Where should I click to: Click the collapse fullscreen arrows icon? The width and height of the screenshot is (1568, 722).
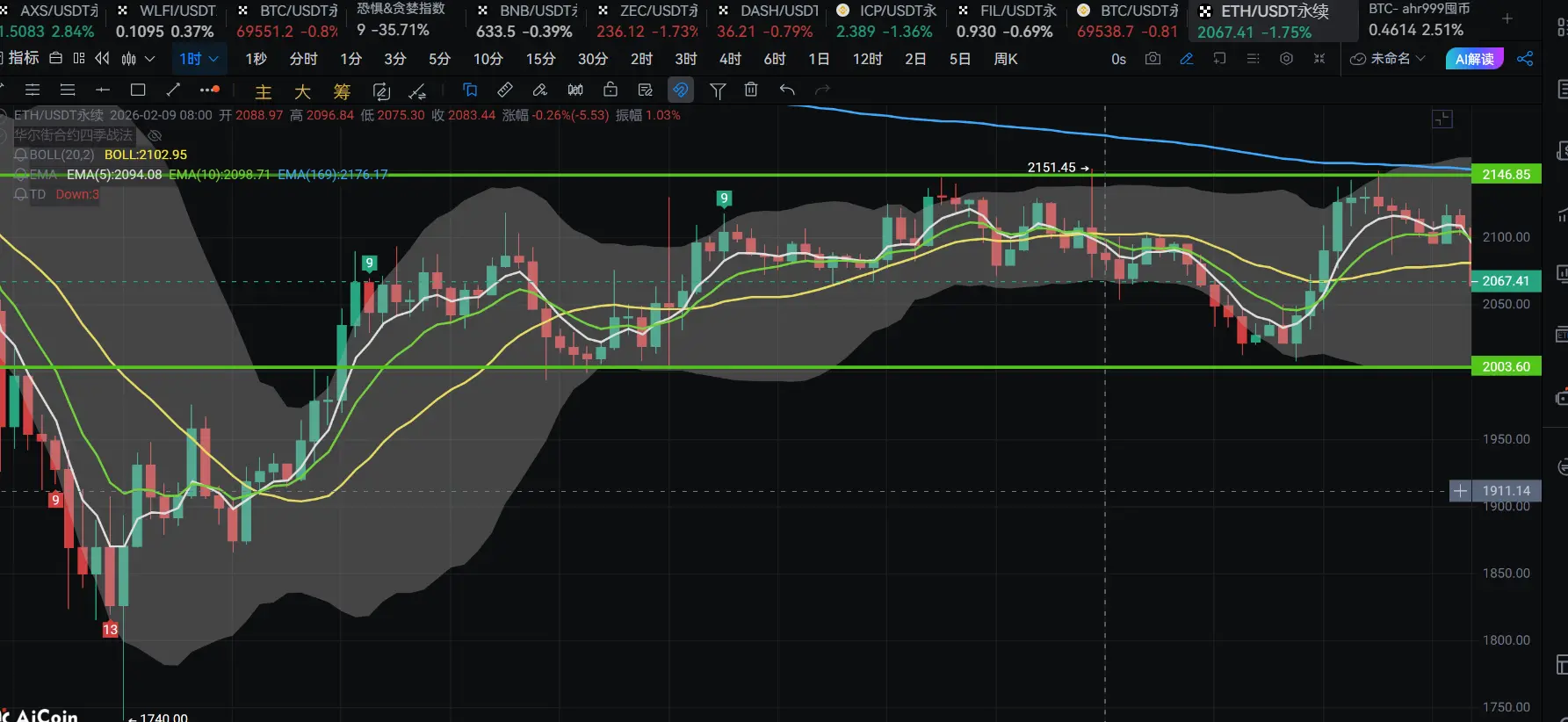coord(1319,59)
